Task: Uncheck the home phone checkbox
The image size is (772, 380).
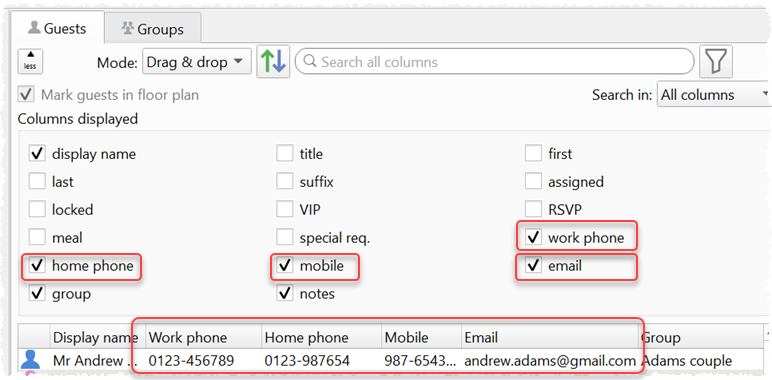Action: pyautogui.click(x=36, y=266)
